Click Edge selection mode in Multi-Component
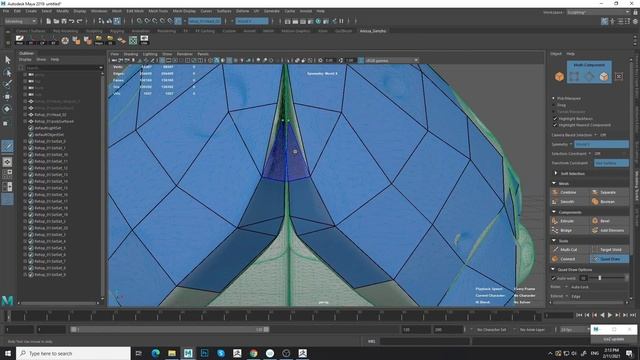Viewport: 640px width, 360px height. (x=589, y=76)
